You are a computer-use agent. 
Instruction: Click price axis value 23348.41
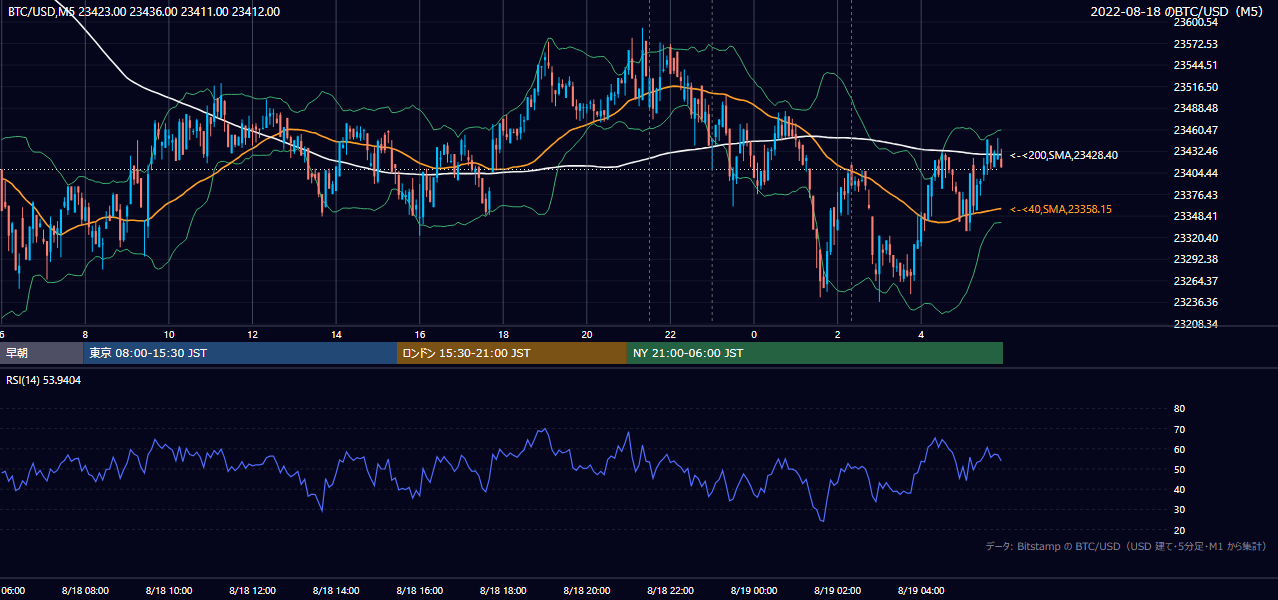[1195, 216]
